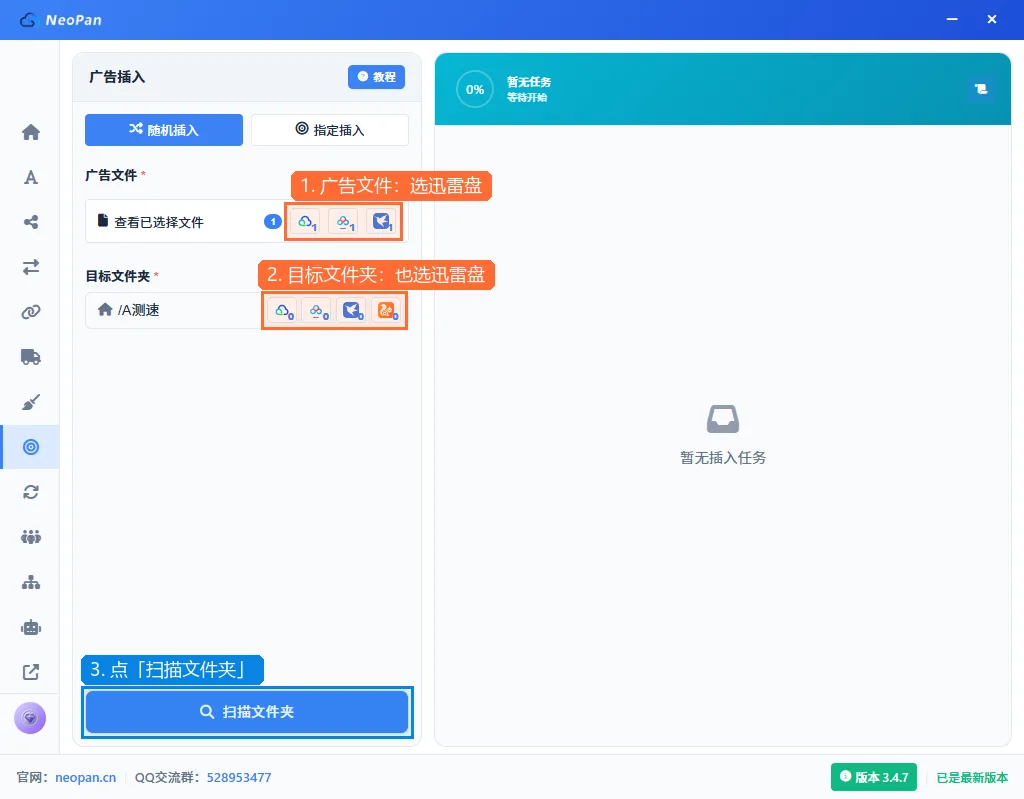Open the transfer arrows sidebar icon
1024x799 pixels.
[31, 267]
